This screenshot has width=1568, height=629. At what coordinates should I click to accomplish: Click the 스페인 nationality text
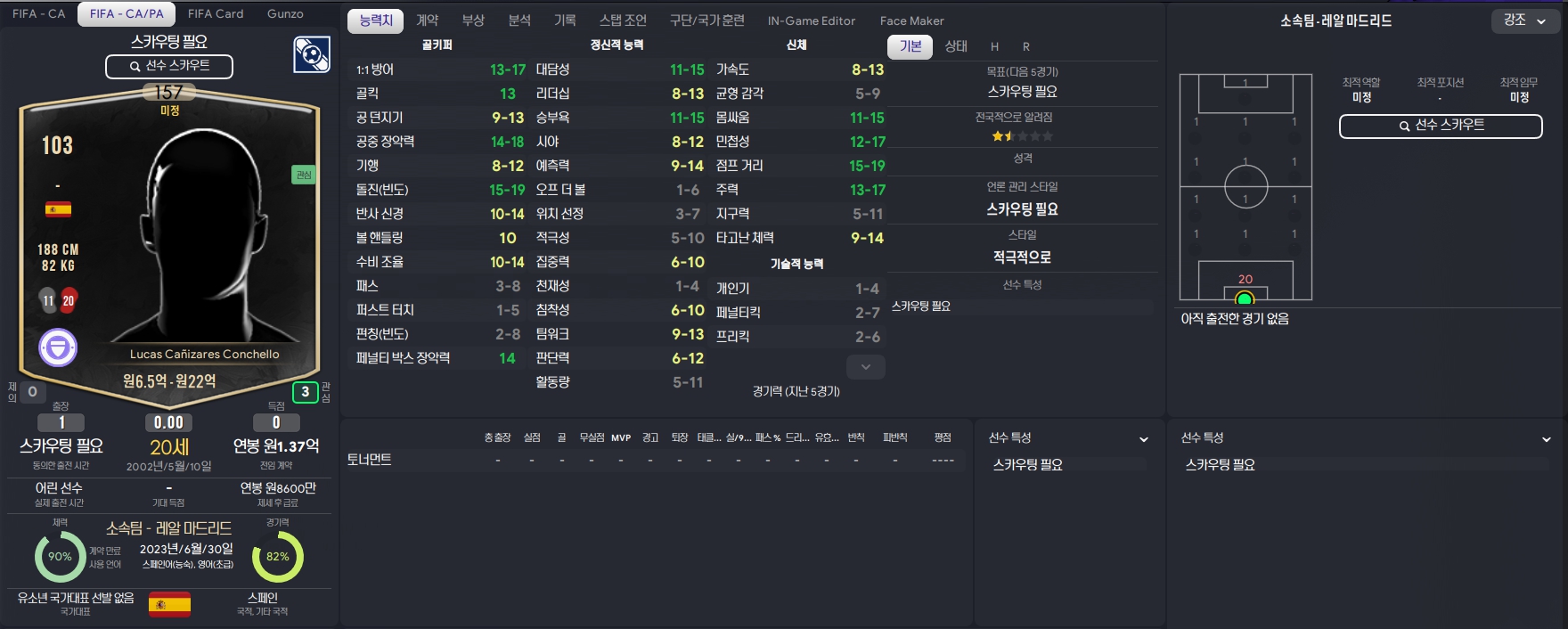(x=263, y=598)
